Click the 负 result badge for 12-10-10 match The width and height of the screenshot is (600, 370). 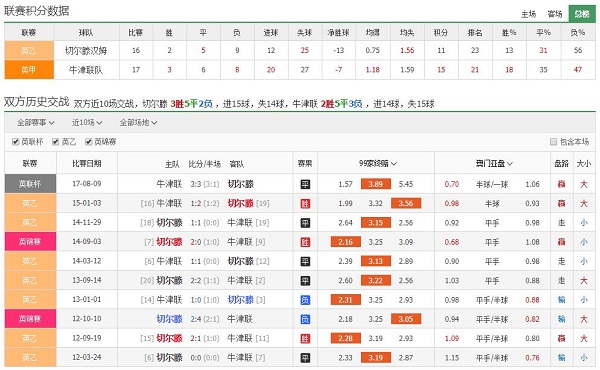pyautogui.click(x=305, y=319)
